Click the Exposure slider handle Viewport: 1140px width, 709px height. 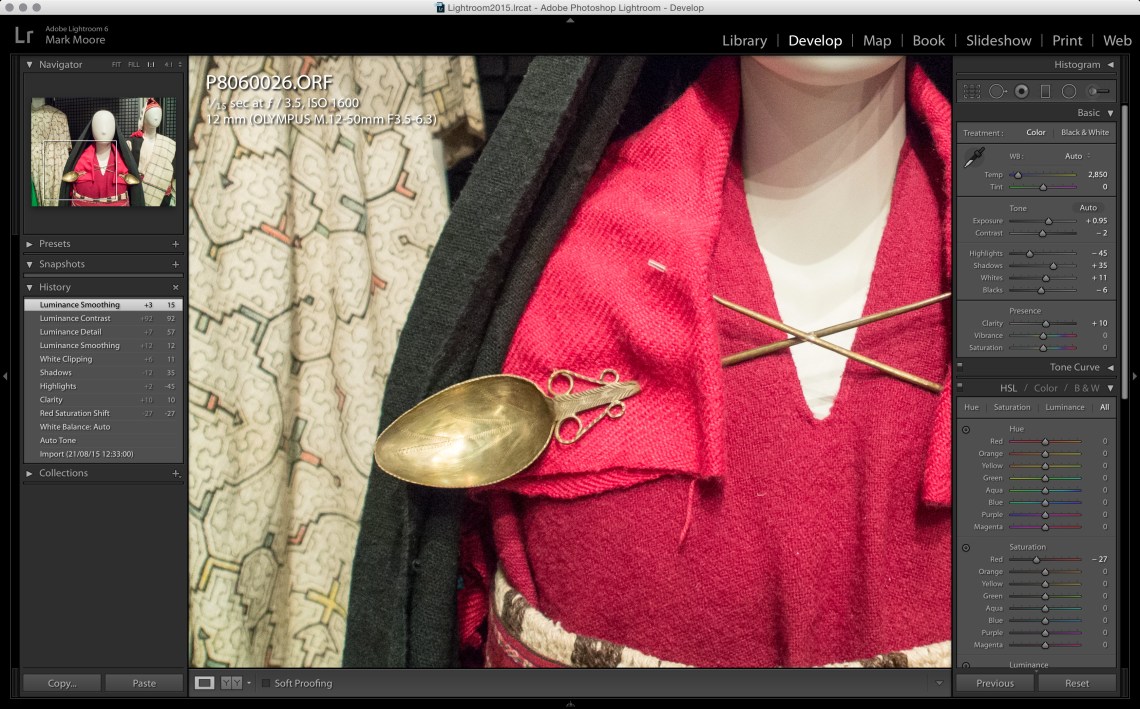(1048, 221)
